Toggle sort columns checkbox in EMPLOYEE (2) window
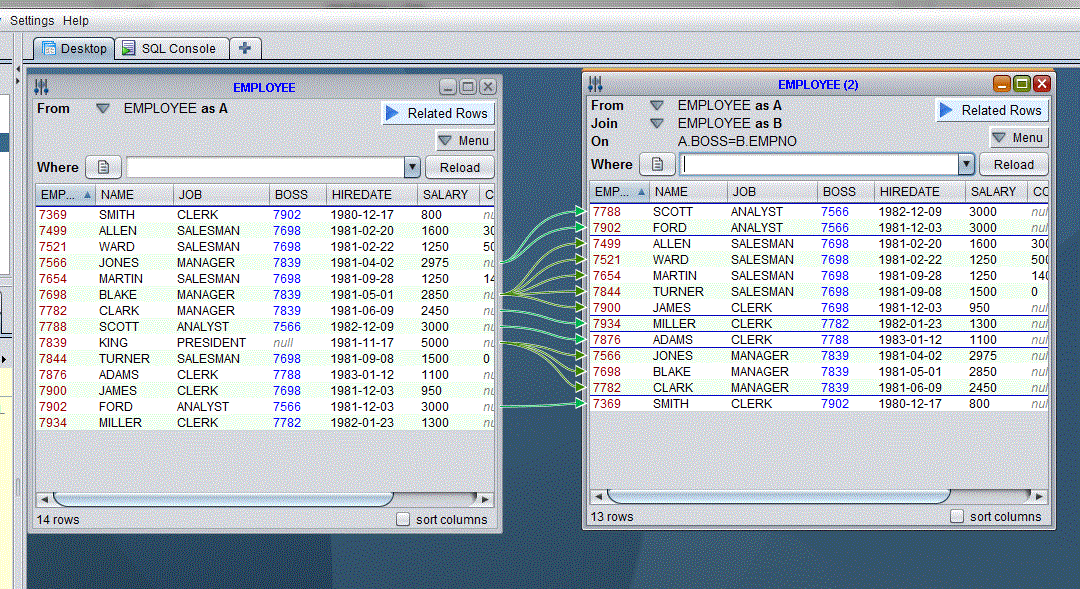The height and width of the screenshot is (589, 1080). pos(957,516)
